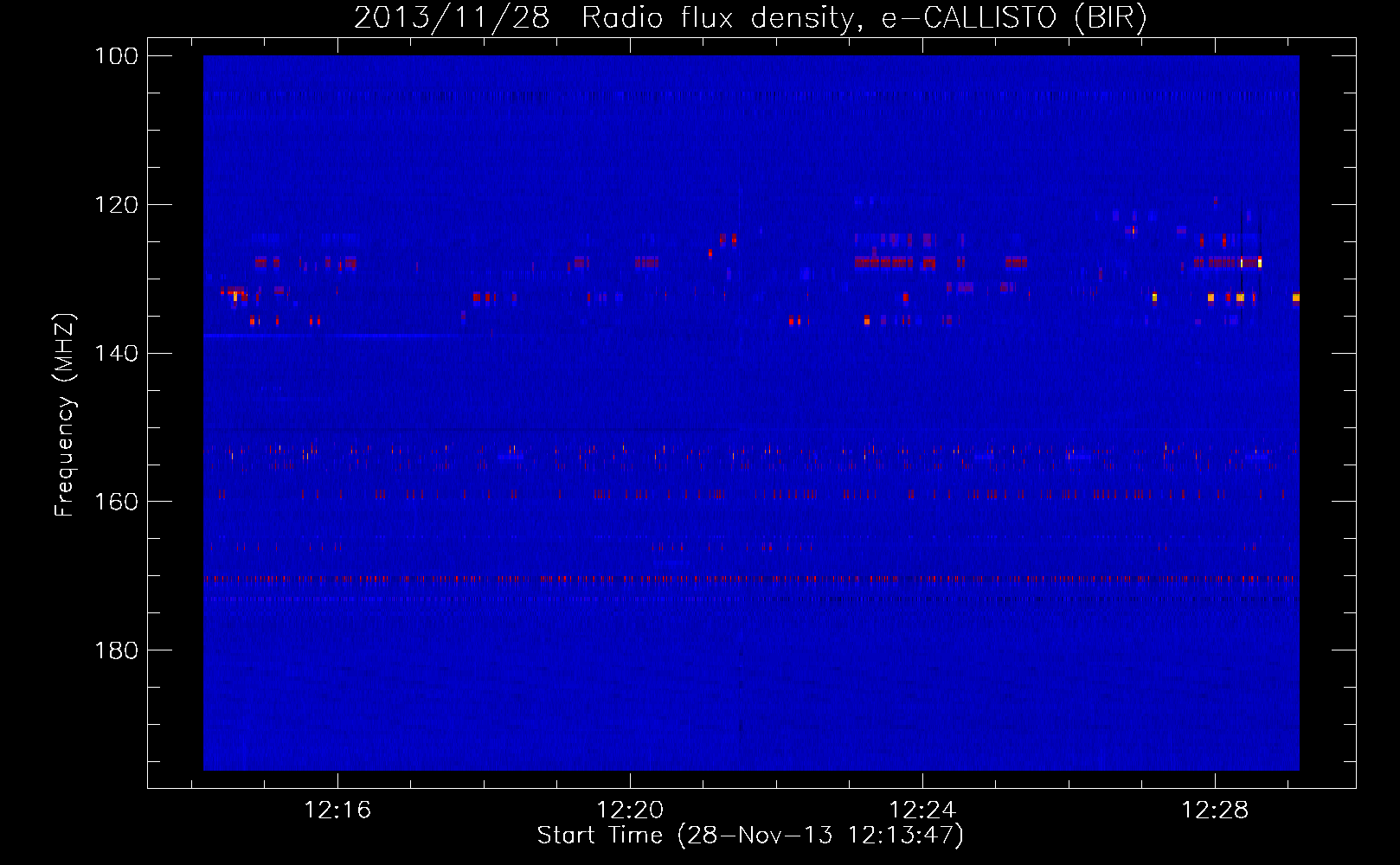The height and width of the screenshot is (865, 1400).
Task: Click the "Start Time (28-Nov-13 12:13:47)" label
Action: (x=750, y=836)
